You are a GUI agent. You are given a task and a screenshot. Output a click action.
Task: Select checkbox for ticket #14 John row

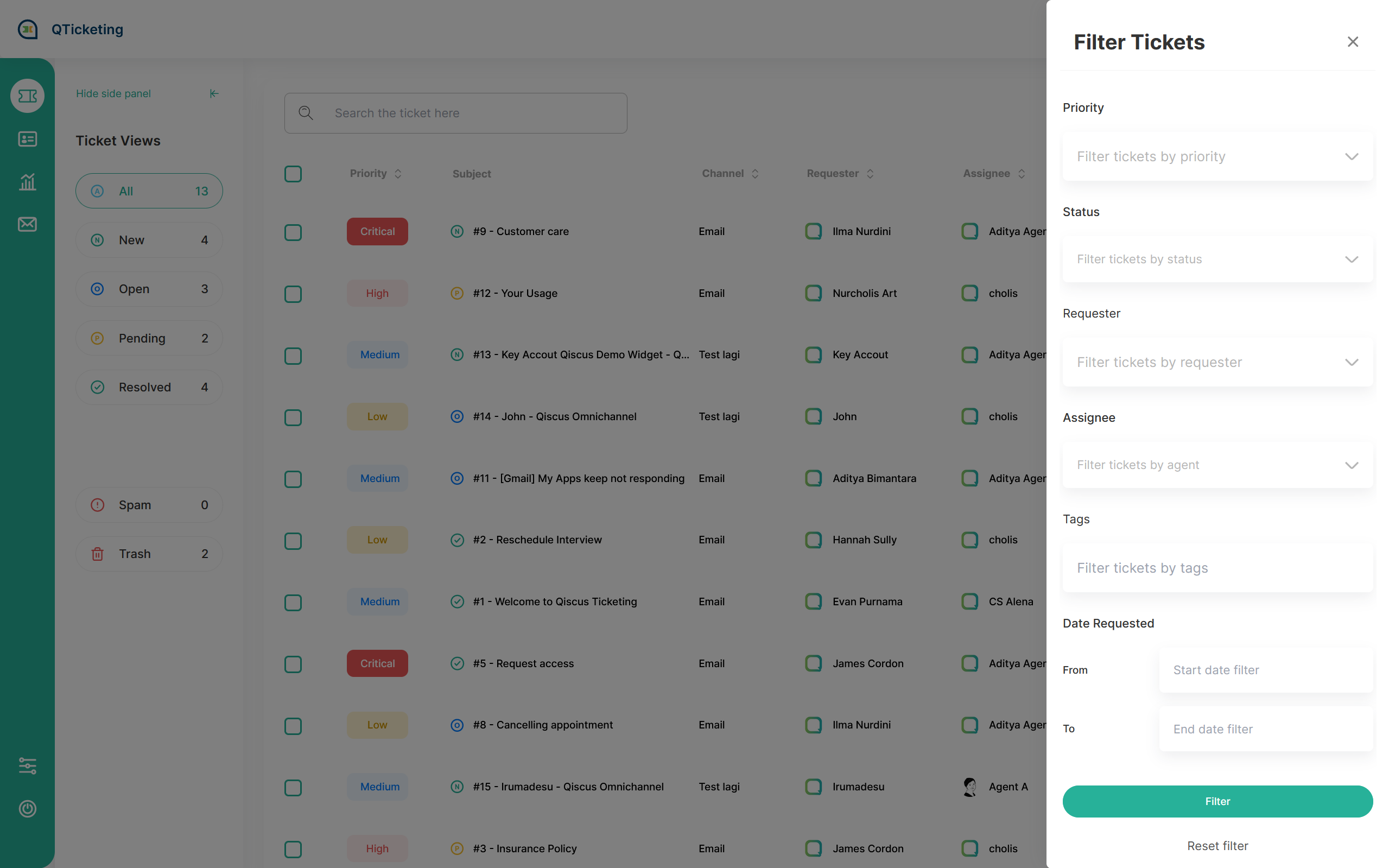[x=293, y=417]
